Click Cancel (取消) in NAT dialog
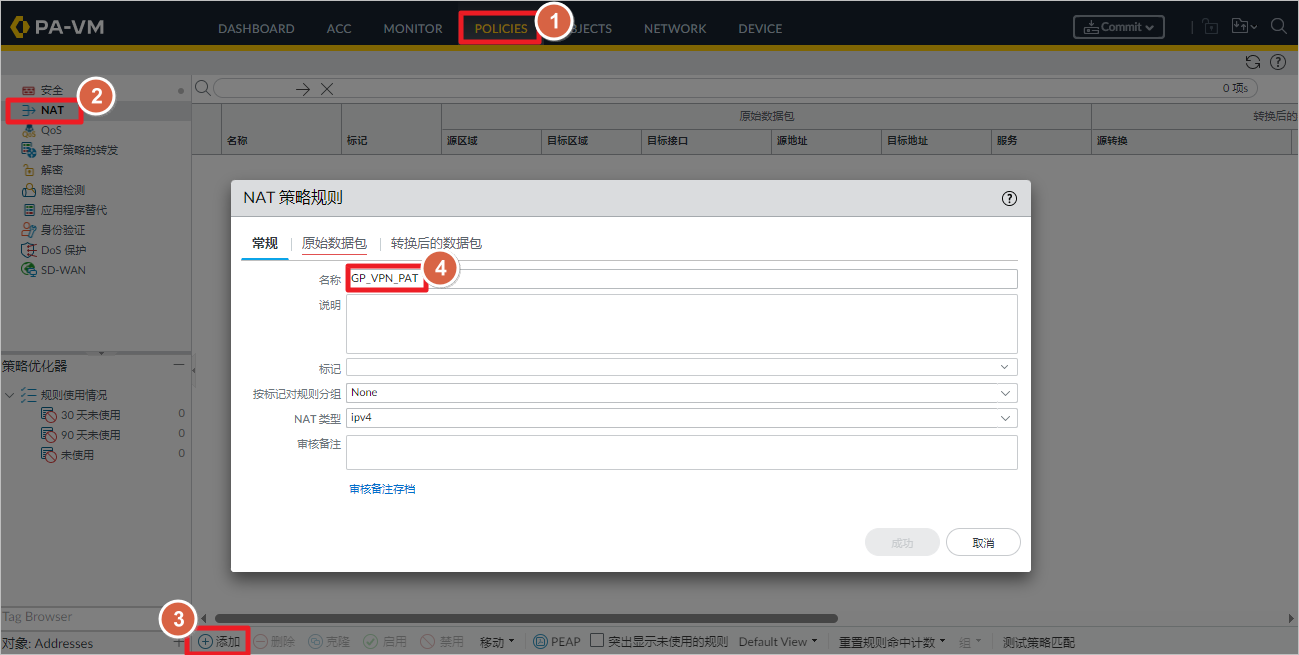 [x=983, y=542]
